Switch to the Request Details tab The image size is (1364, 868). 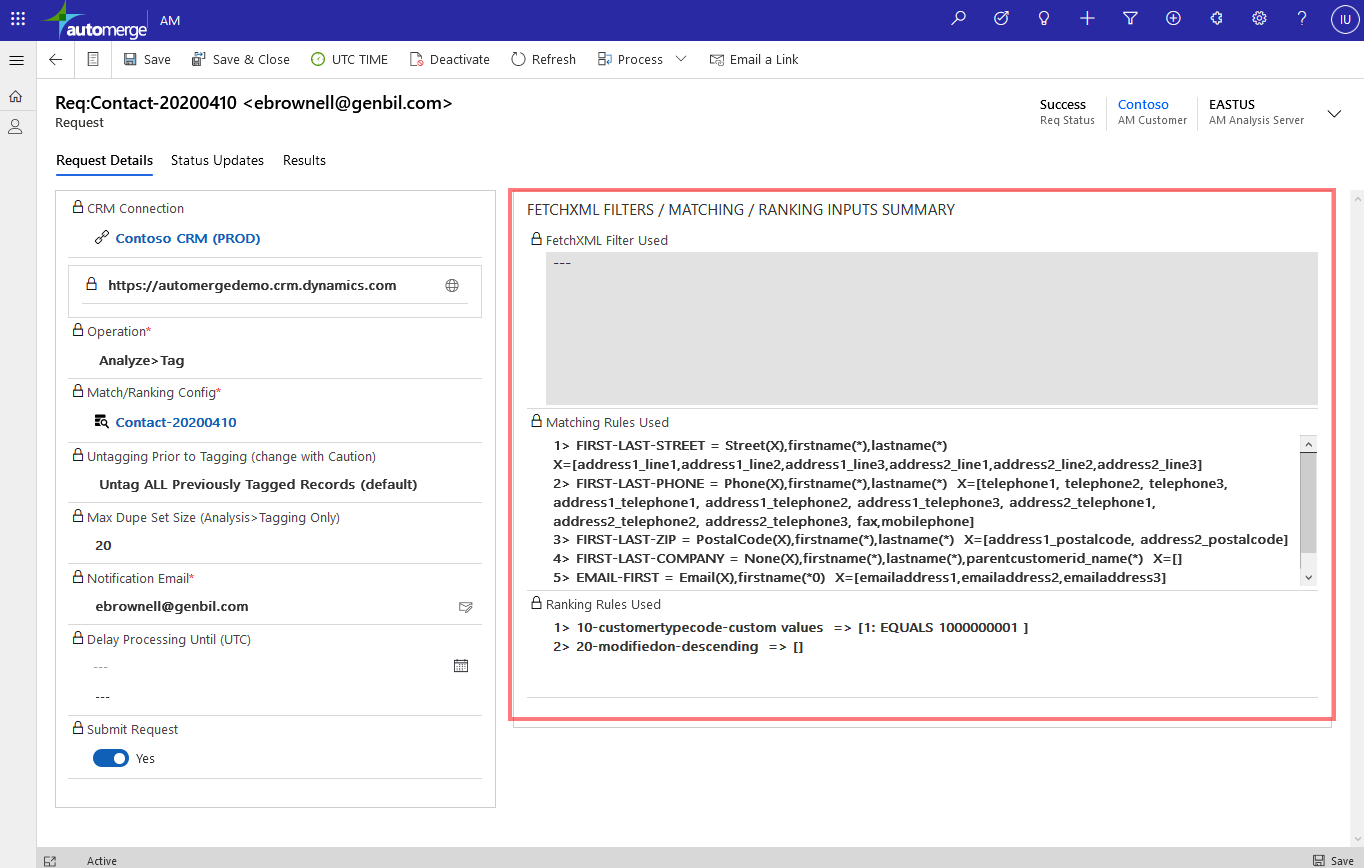point(104,161)
